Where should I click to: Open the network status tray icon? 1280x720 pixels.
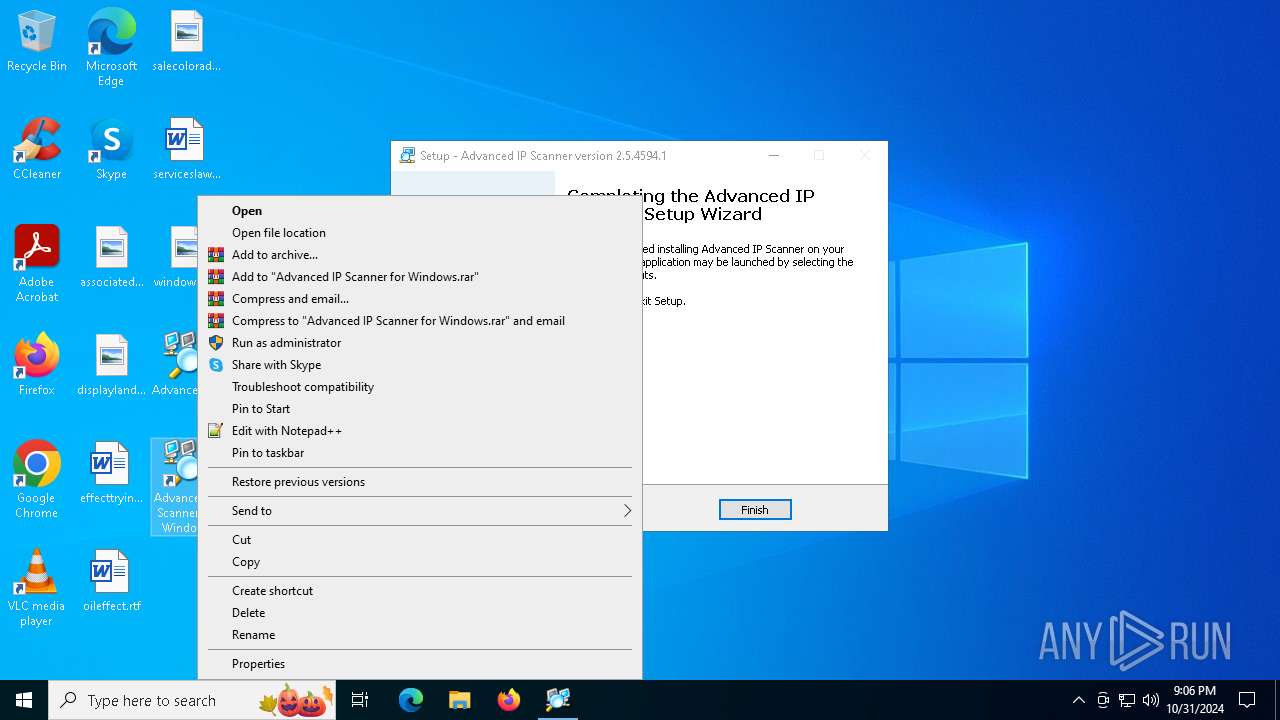[1127, 700]
